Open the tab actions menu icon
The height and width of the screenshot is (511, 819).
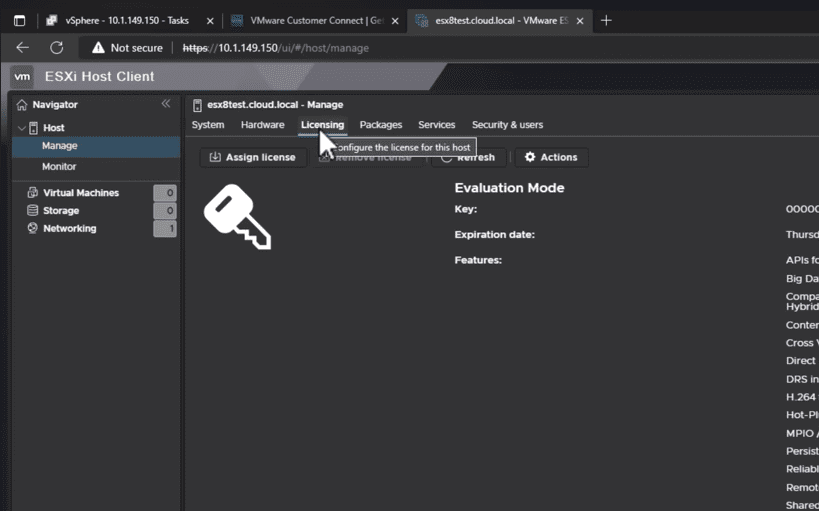tap(19, 21)
